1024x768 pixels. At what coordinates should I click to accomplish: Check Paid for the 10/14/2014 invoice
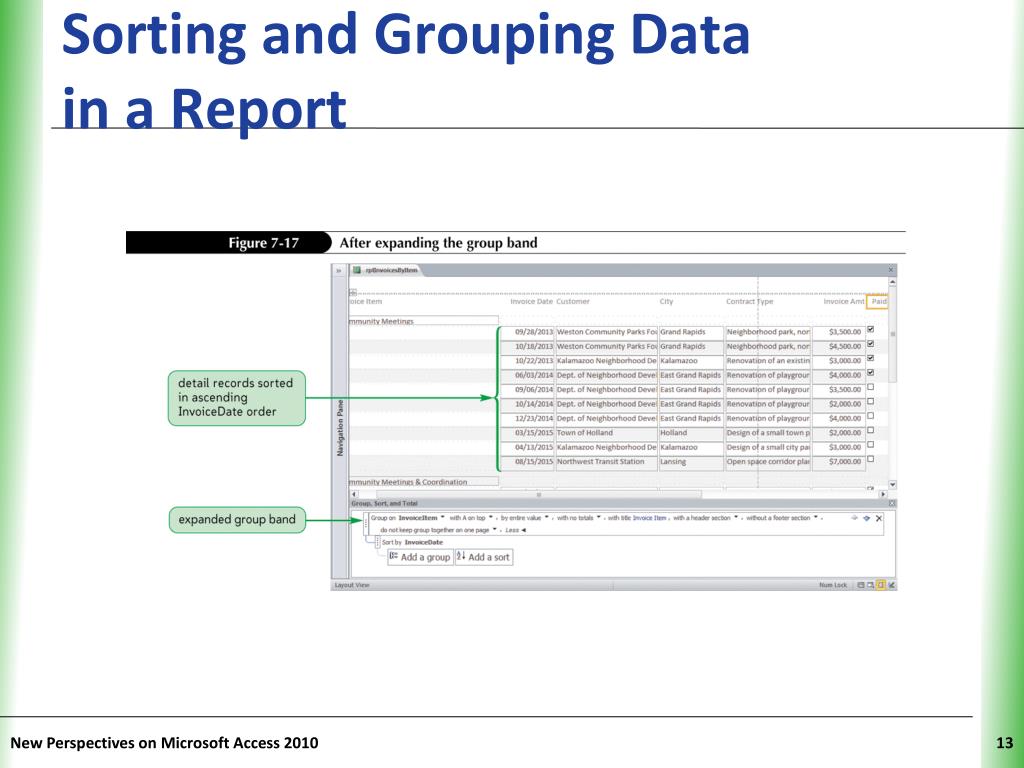[x=871, y=402]
